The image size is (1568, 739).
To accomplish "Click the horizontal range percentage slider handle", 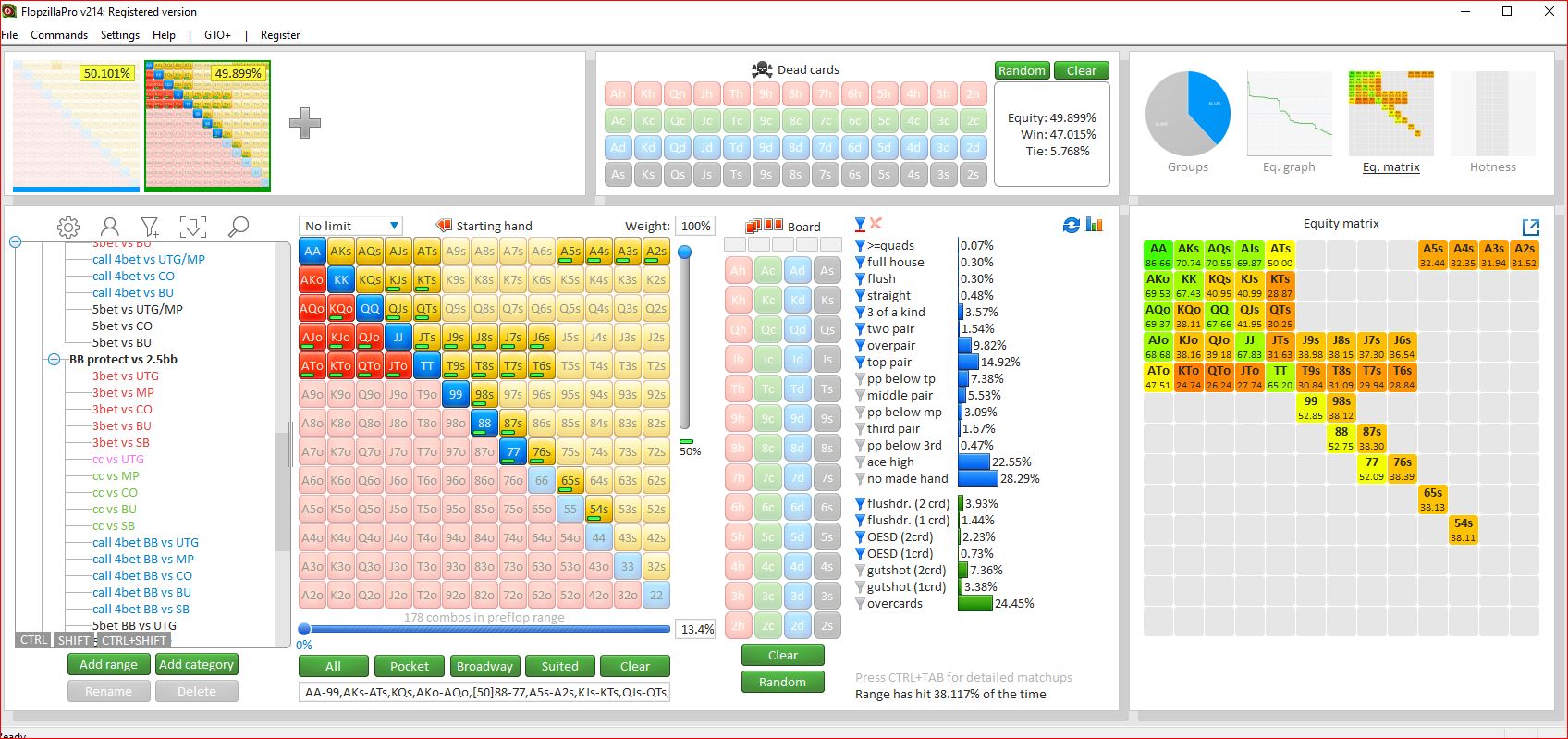I will click(304, 629).
